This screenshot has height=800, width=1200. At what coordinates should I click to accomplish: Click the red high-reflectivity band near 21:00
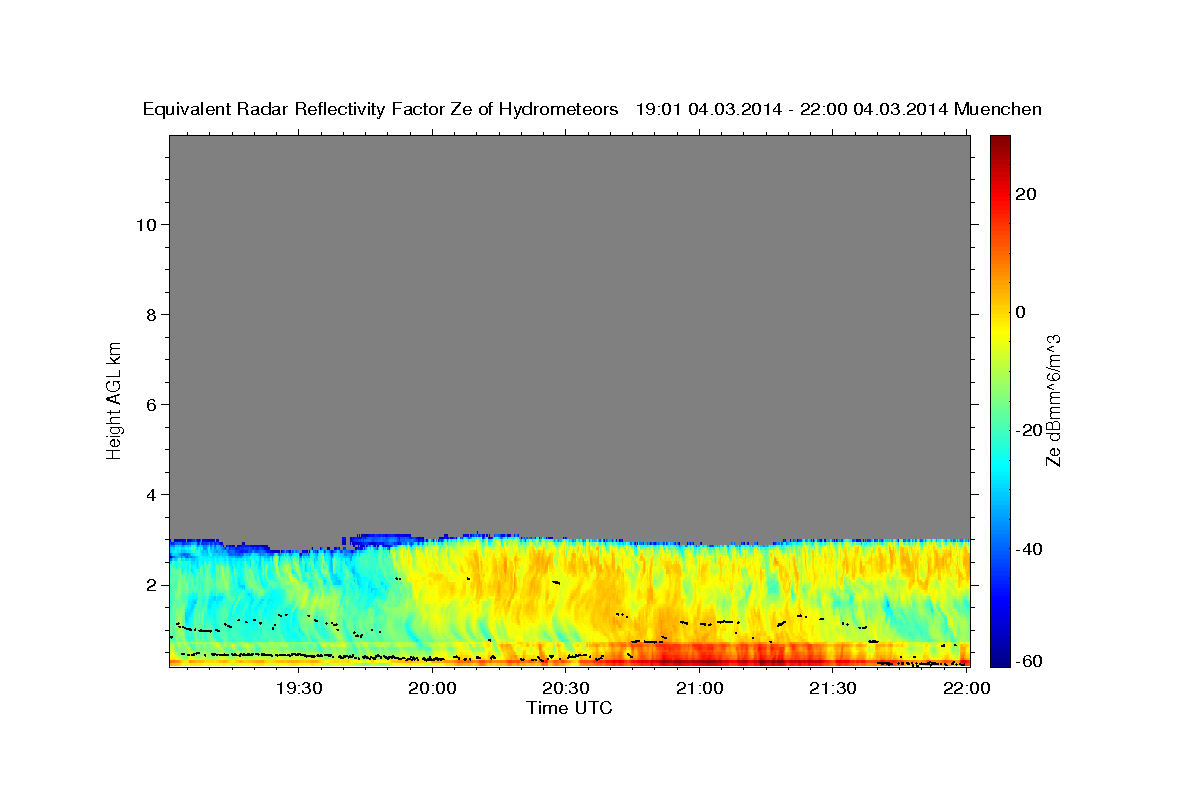coord(720,655)
